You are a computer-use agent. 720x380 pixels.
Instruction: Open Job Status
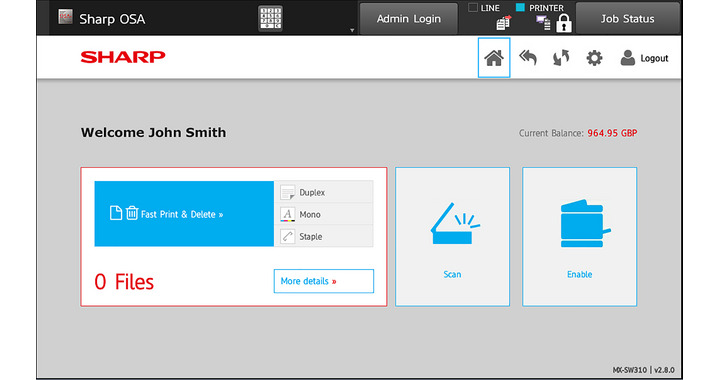[627, 18]
